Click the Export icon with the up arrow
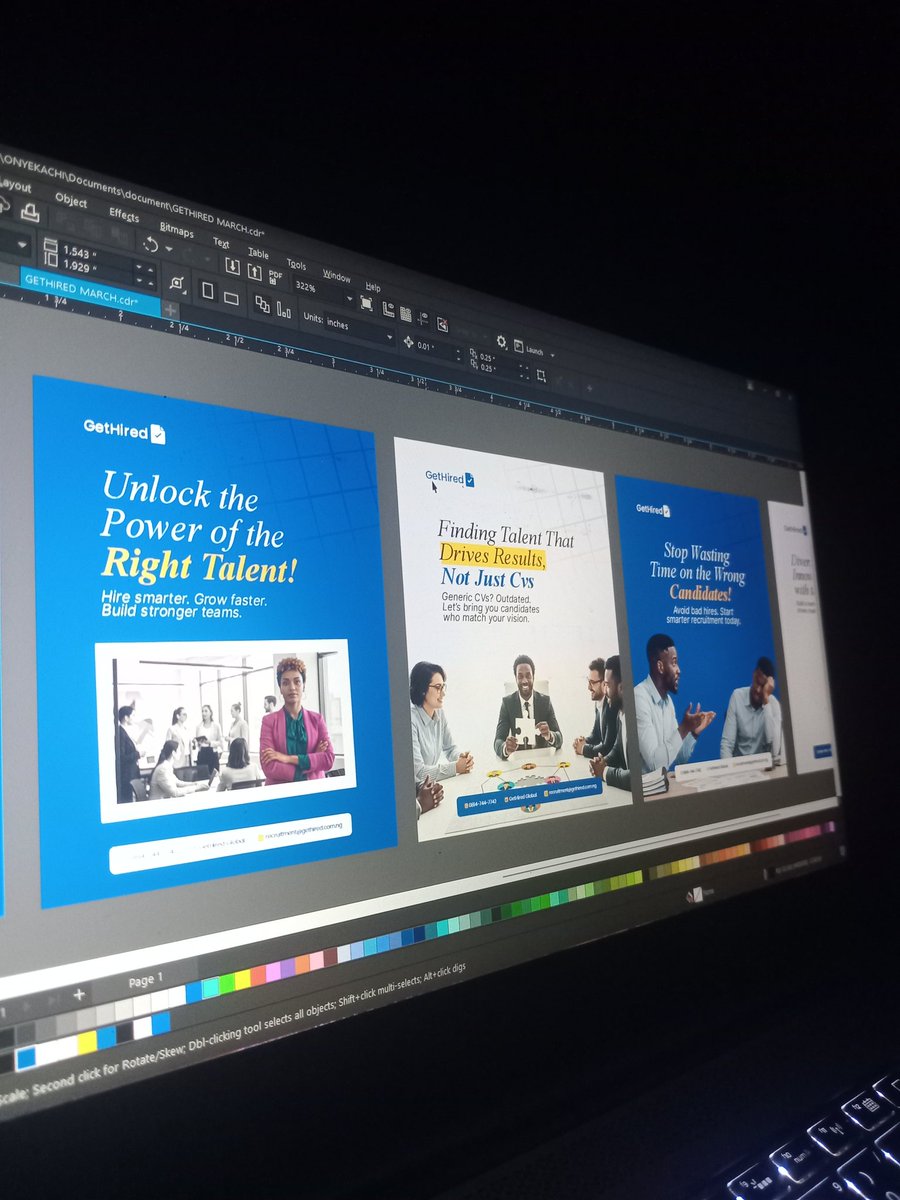The width and height of the screenshot is (900, 1200). coord(255,272)
